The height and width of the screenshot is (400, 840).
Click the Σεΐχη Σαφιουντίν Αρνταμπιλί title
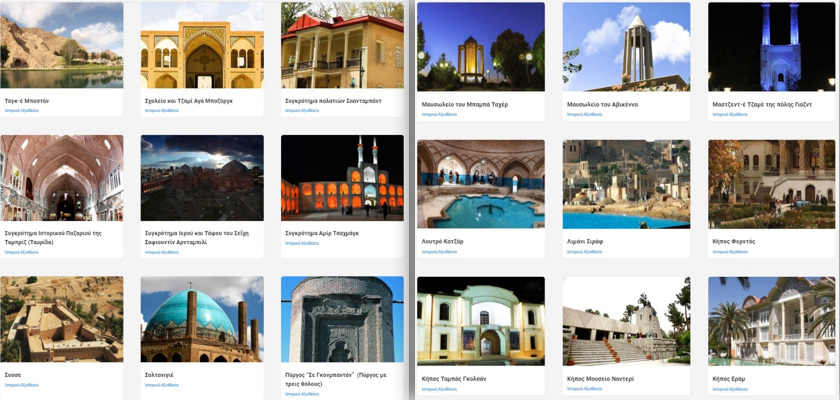(197, 238)
